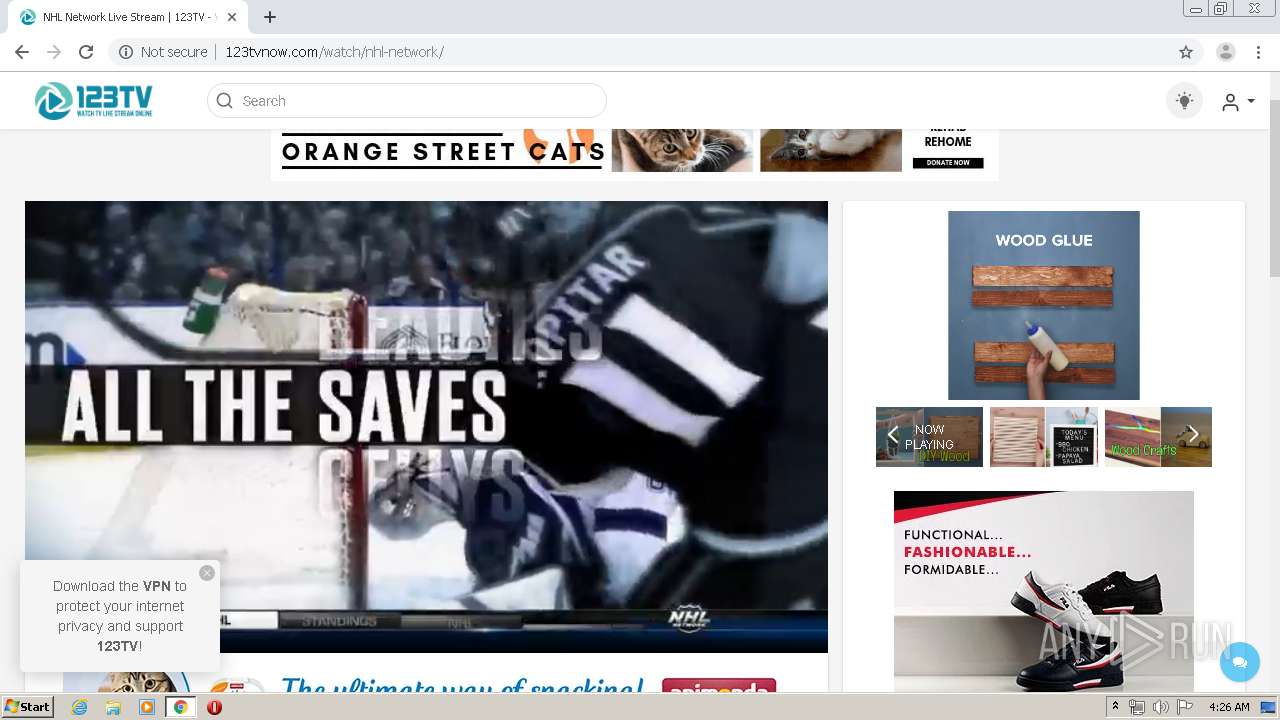Show hidden system tray icons
Viewport: 1280px width, 720px height.
[x=1116, y=707]
